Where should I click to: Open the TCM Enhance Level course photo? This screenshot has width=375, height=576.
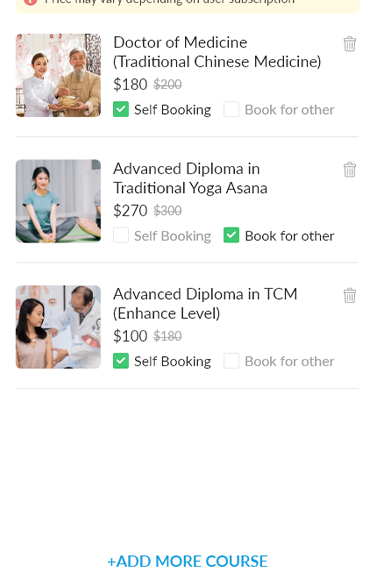coord(58,327)
